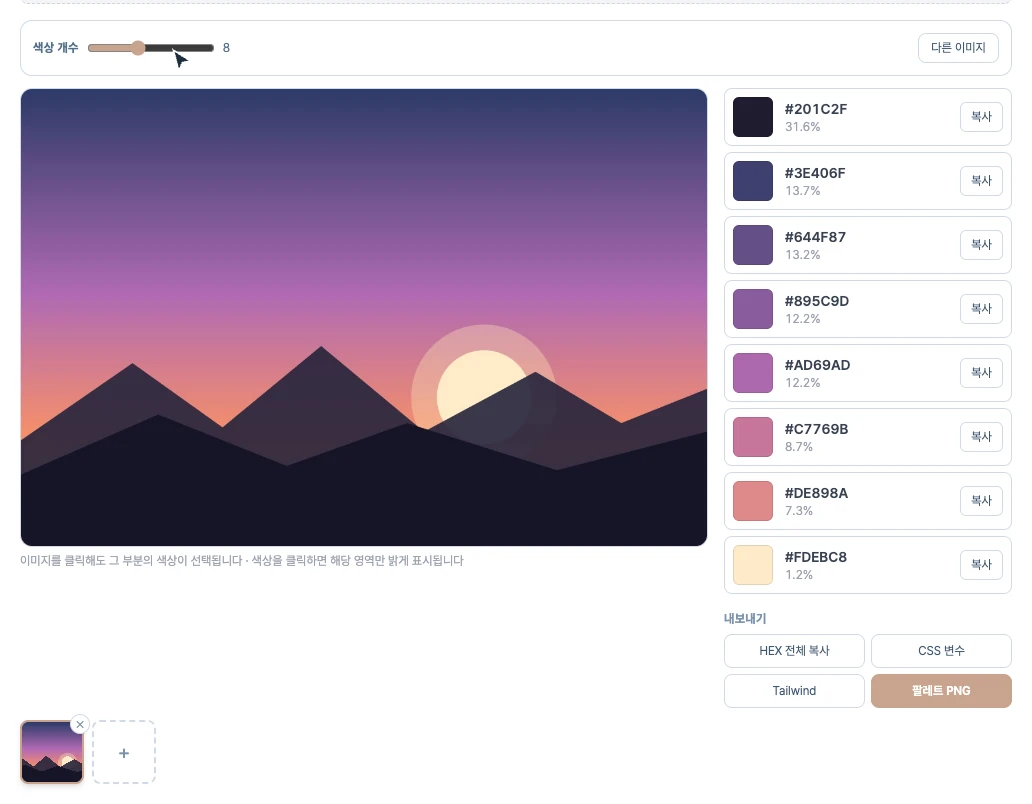Click HEX 전체 복사 export button

tap(794, 651)
